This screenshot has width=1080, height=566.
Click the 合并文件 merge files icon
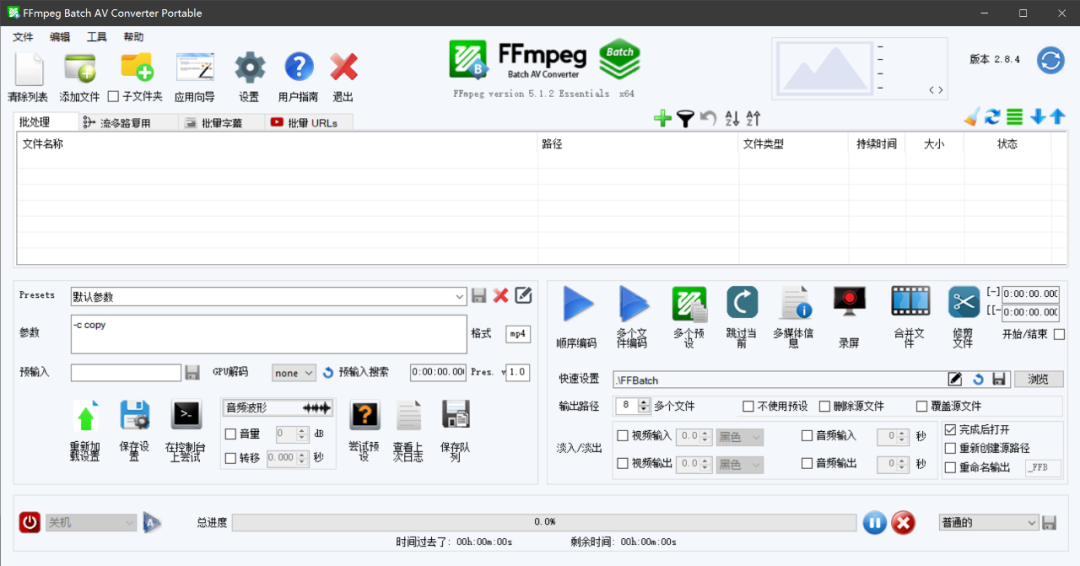pos(909,302)
